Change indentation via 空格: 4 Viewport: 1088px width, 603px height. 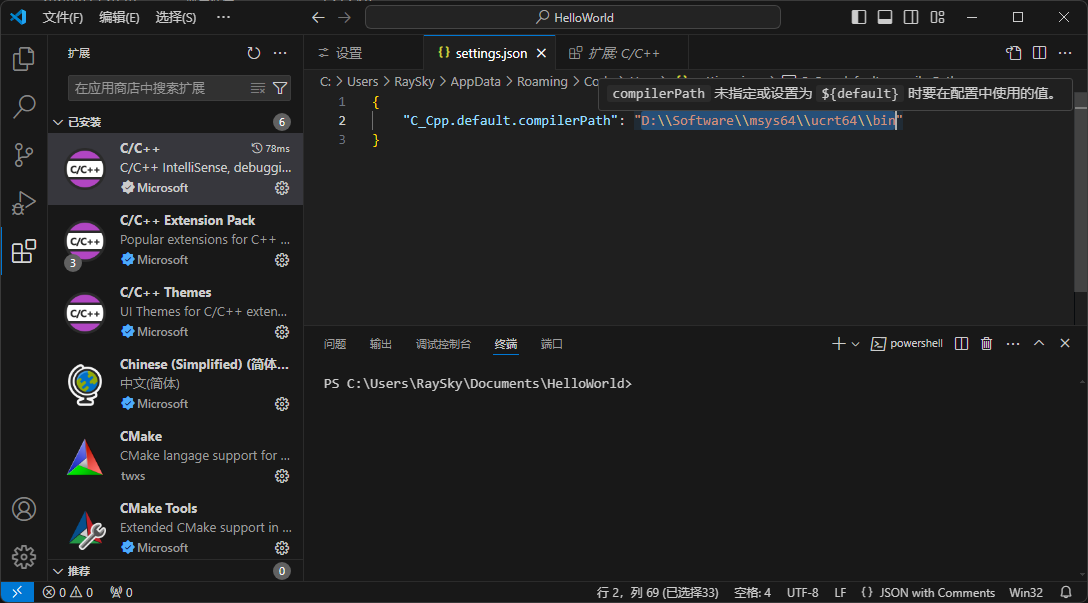click(752, 593)
